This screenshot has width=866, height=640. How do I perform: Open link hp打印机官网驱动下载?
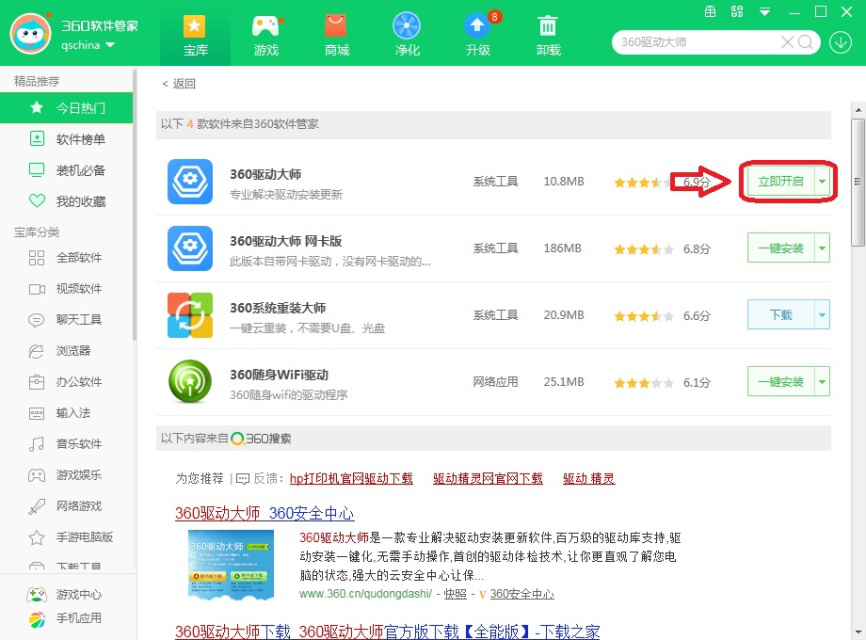click(x=351, y=479)
